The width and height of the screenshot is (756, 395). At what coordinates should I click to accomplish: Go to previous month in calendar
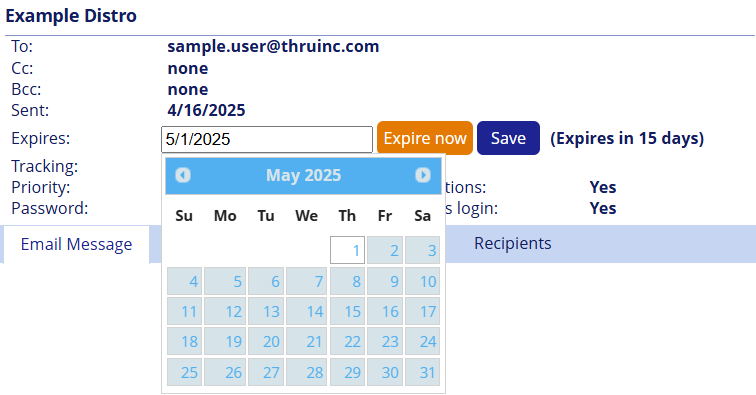[183, 175]
